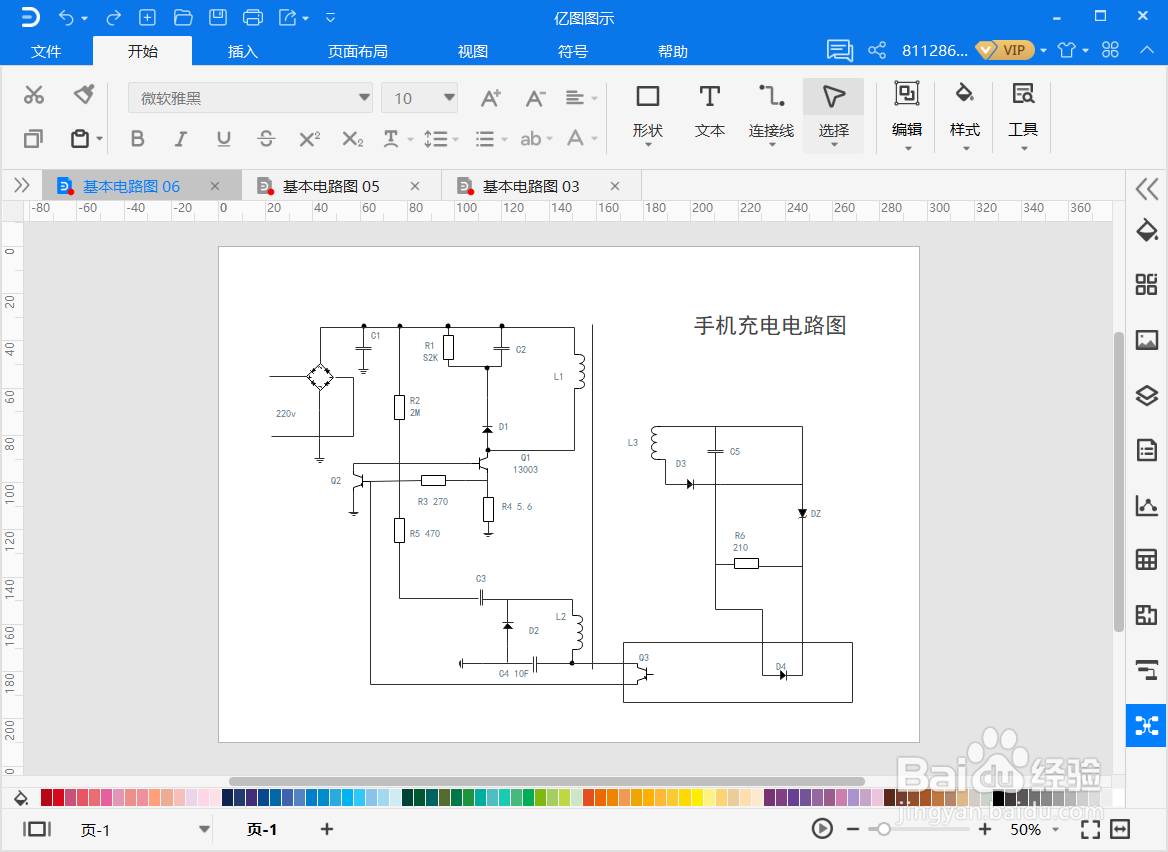Open the 样式 fill style tool
This screenshot has width=1168, height=852.
pyautogui.click(x=963, y=110)
